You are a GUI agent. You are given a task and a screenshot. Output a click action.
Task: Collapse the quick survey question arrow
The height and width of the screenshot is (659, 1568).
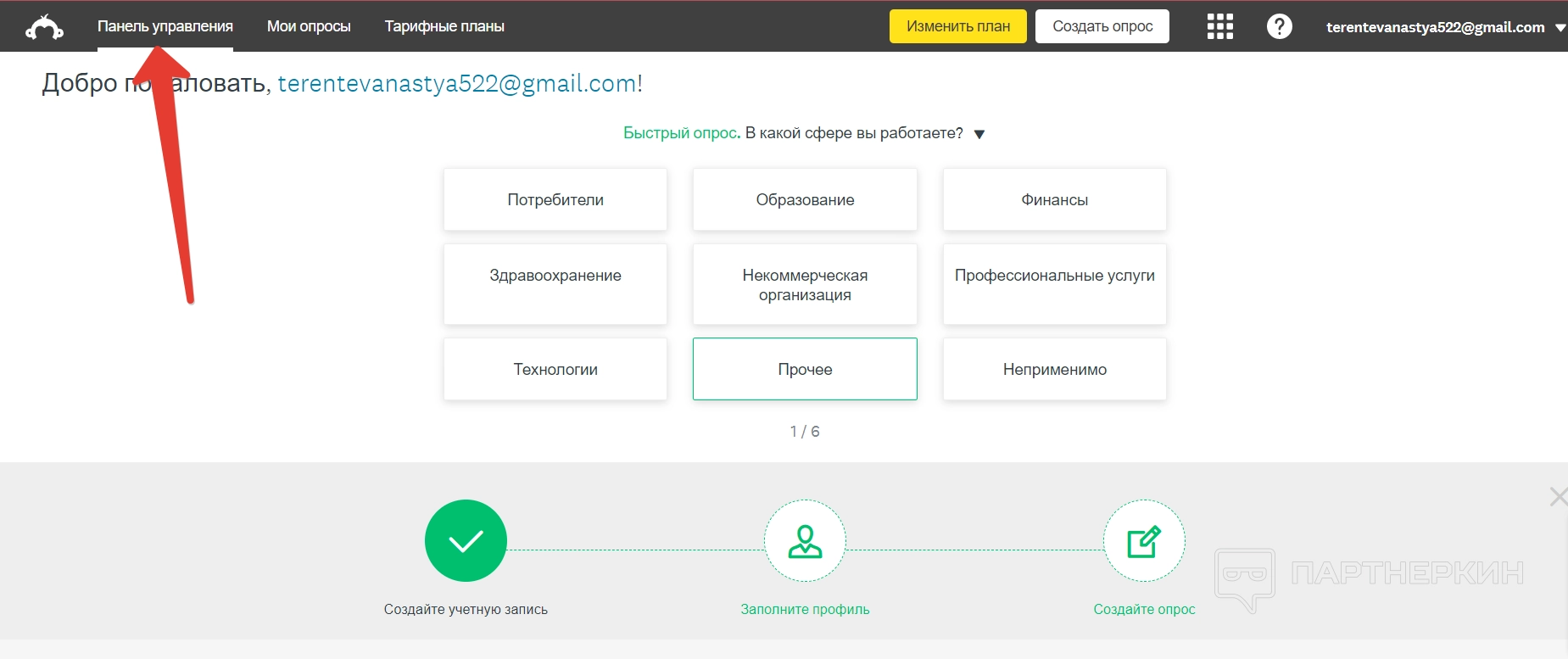(979, 134)
